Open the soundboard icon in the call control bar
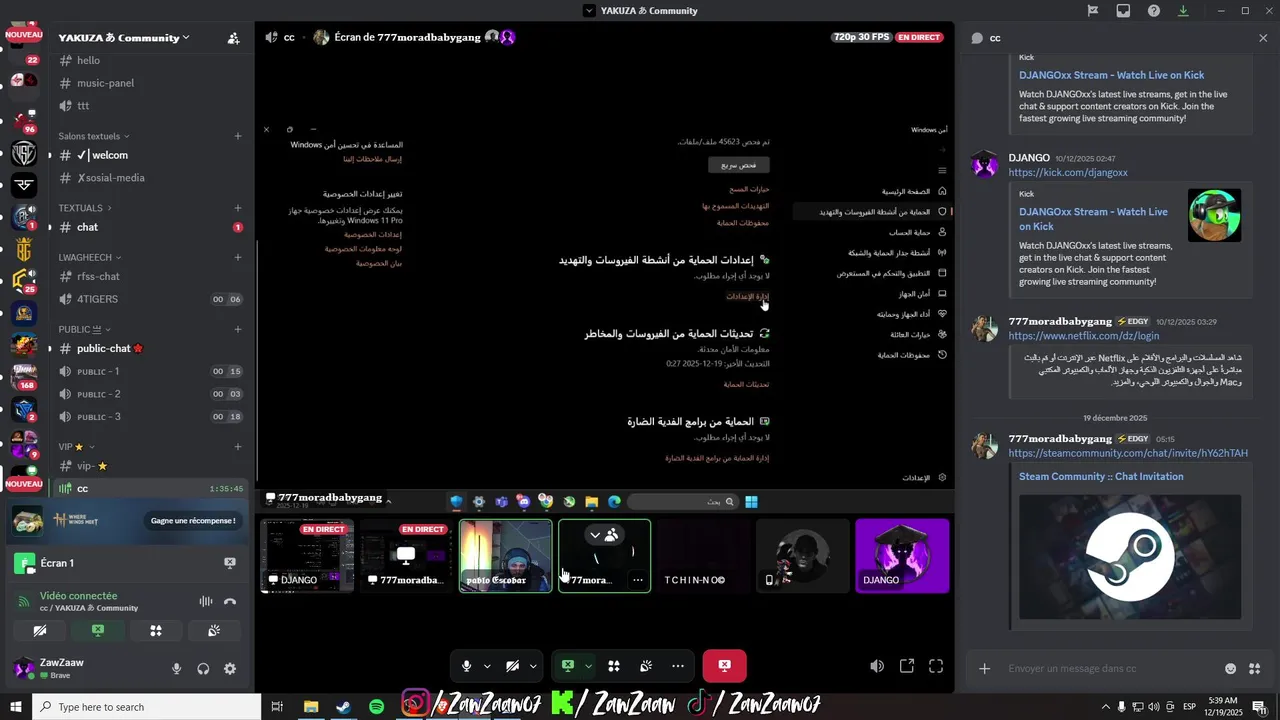 coord(646,666)
